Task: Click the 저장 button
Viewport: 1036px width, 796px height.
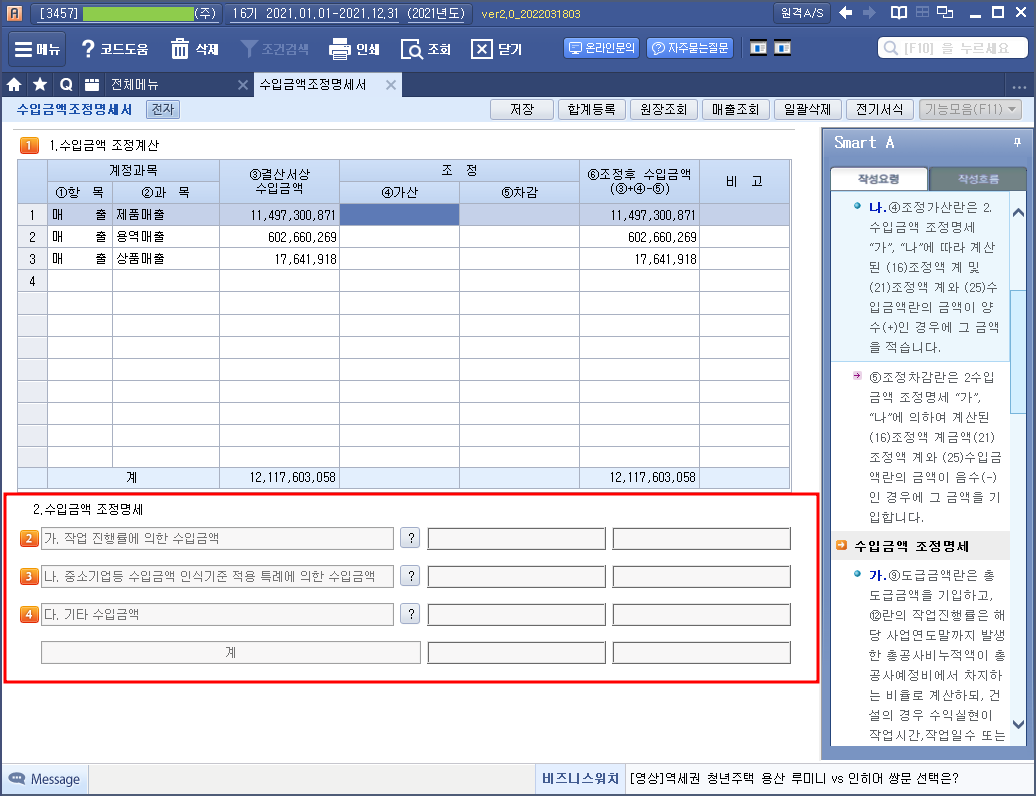Action: pyautogui.click(x=522, y=109)
